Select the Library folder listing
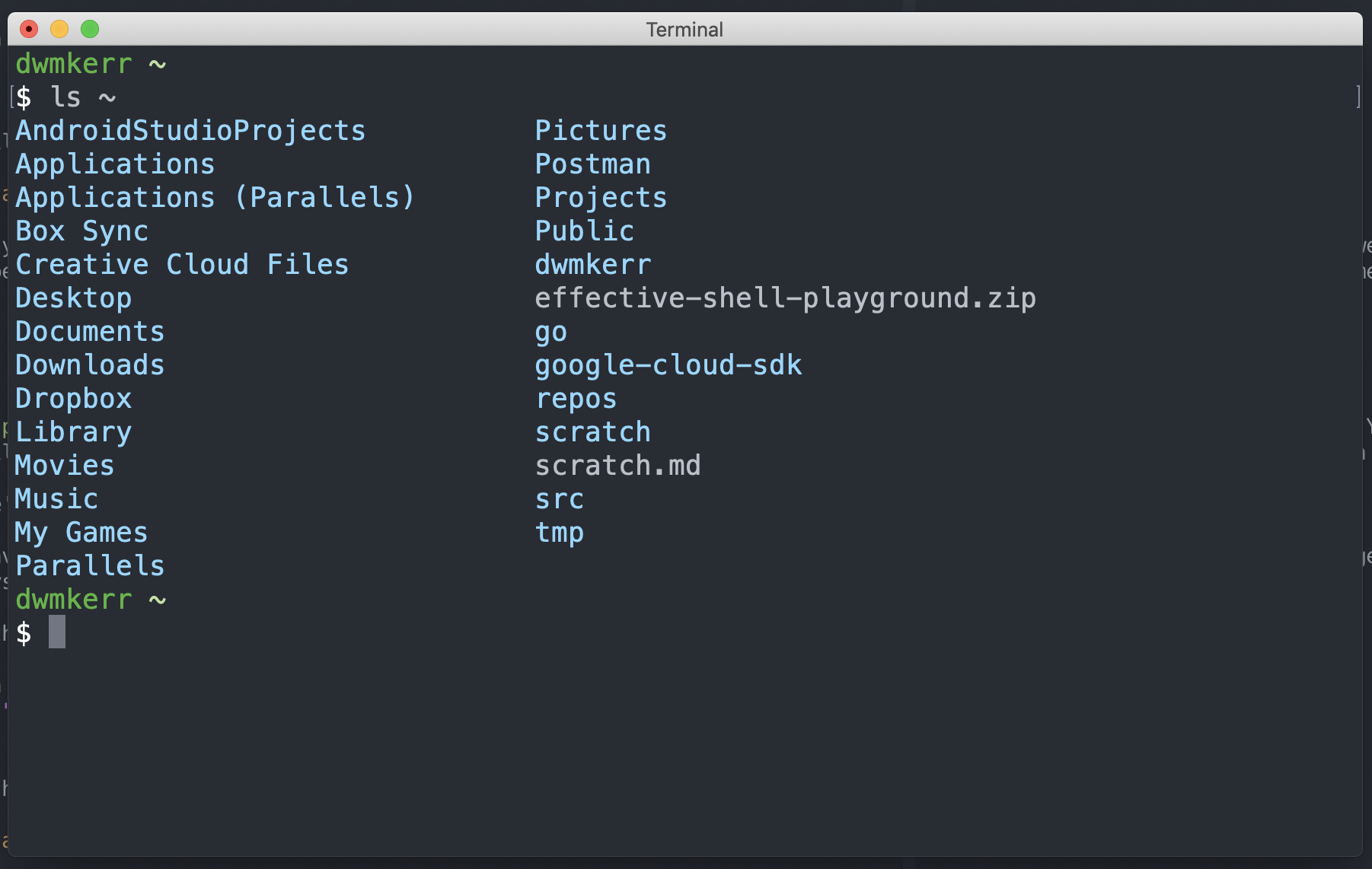 (74, 432)
